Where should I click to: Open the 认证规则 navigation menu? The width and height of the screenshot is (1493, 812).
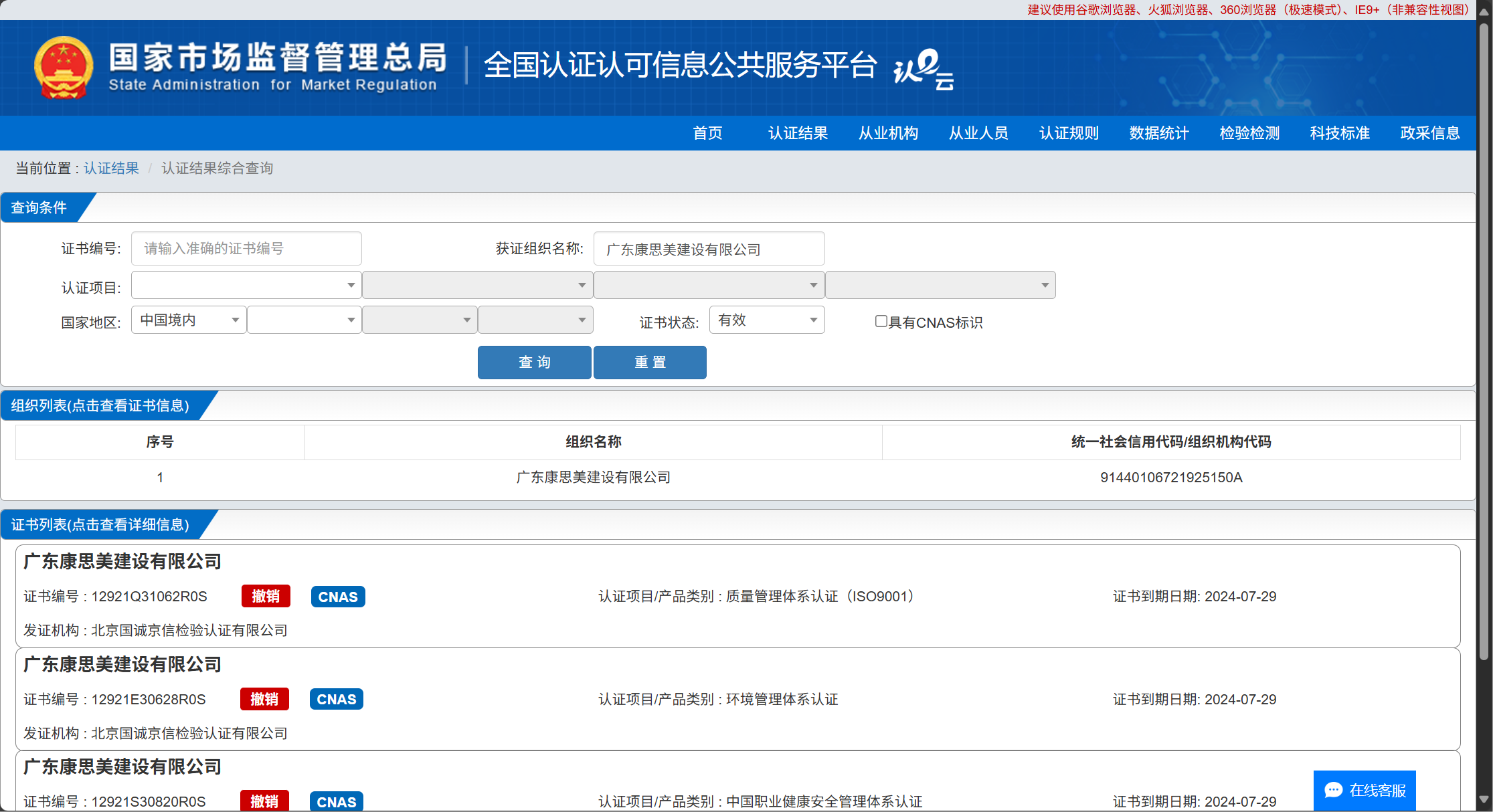point(1069,133)
